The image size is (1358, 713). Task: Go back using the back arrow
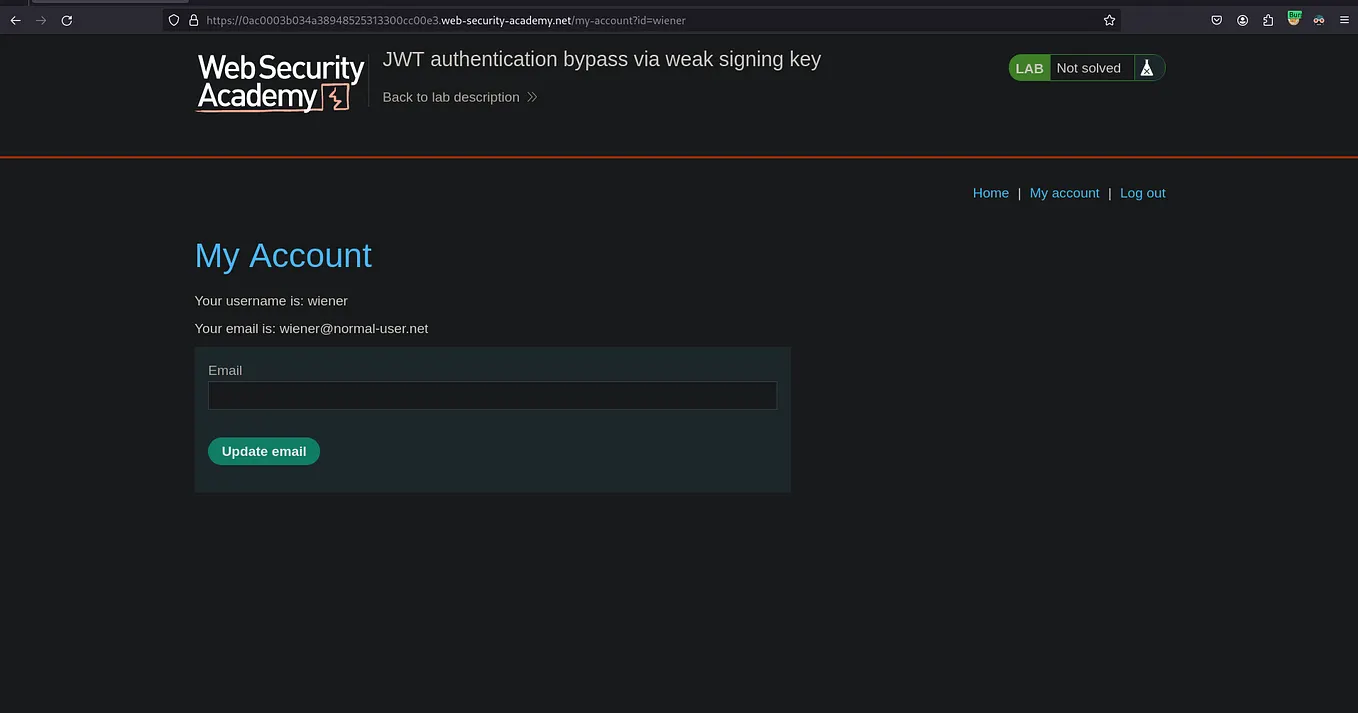(x=14, y=20)
